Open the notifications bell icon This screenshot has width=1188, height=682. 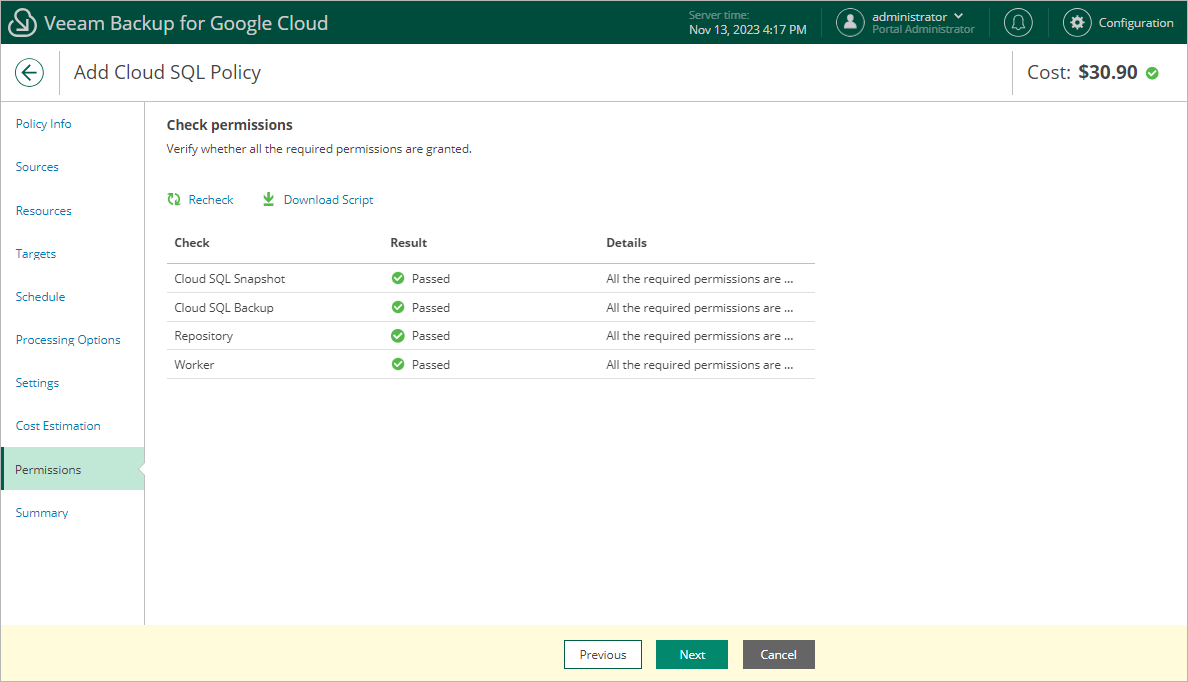pyautogui.click(x=1018, y=23)
